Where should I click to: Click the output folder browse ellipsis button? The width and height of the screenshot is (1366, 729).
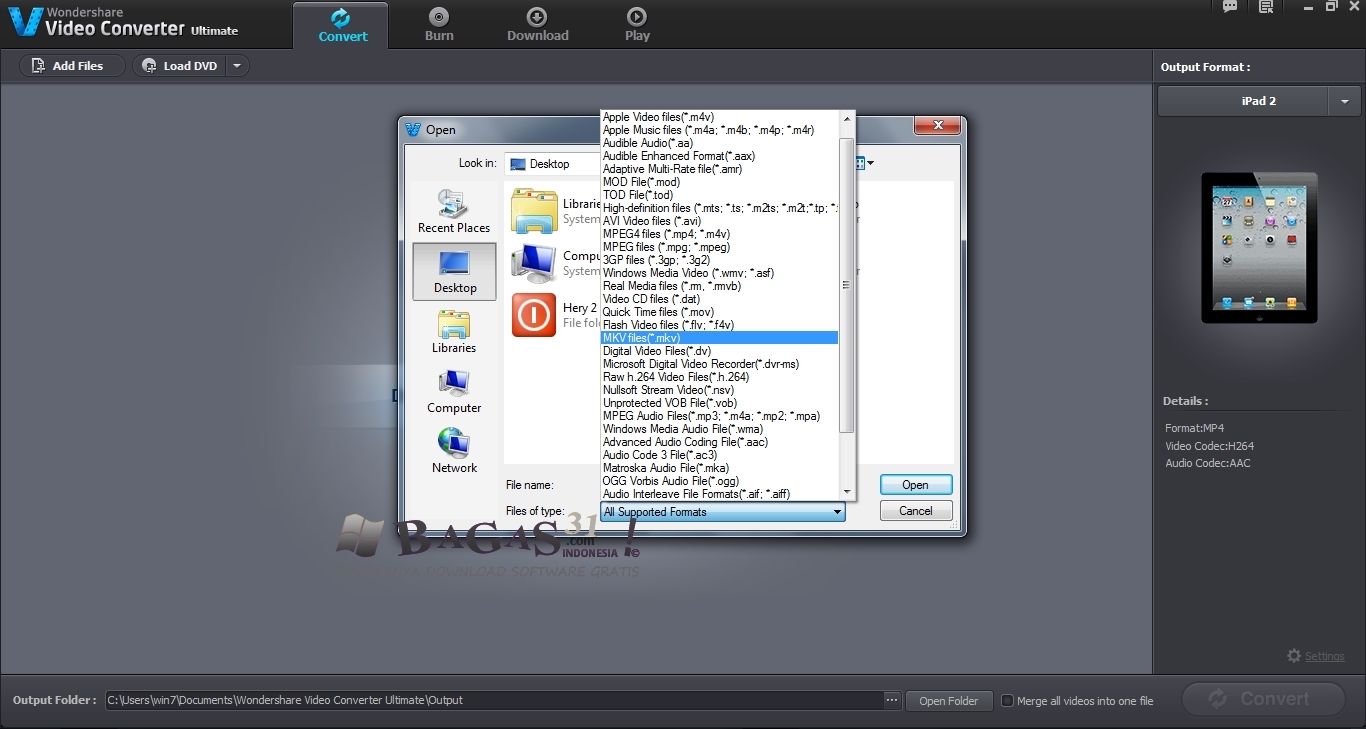pos(892,700)
